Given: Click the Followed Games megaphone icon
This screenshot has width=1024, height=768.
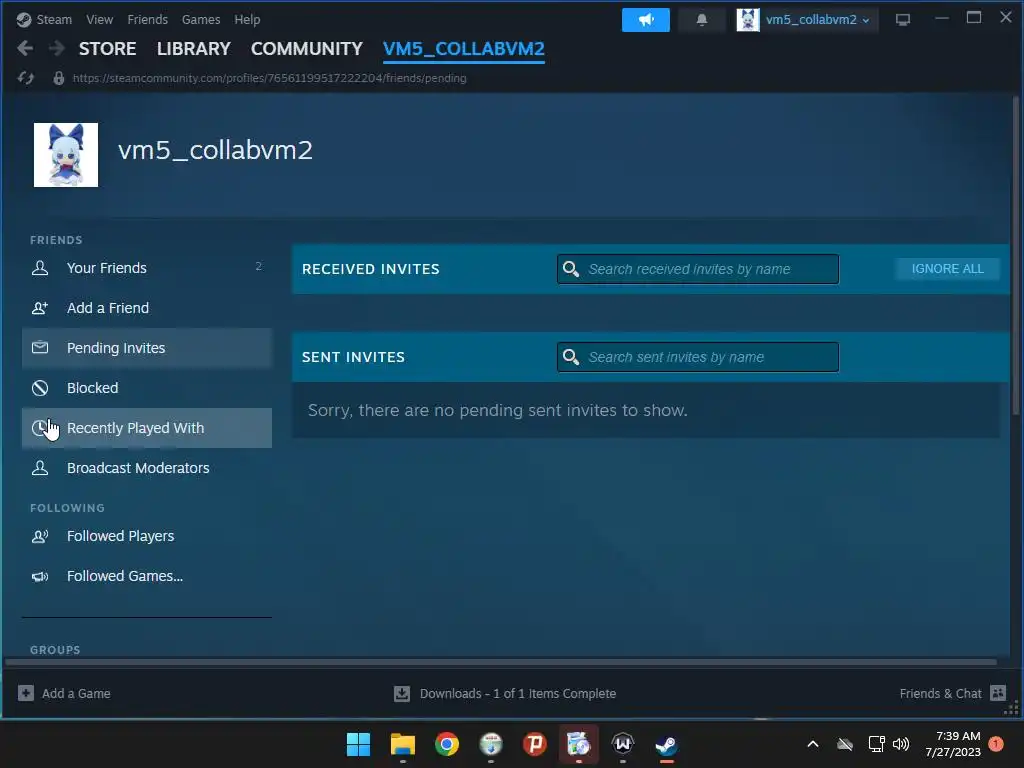Looking at the screenshot, I should pos(40,576).
